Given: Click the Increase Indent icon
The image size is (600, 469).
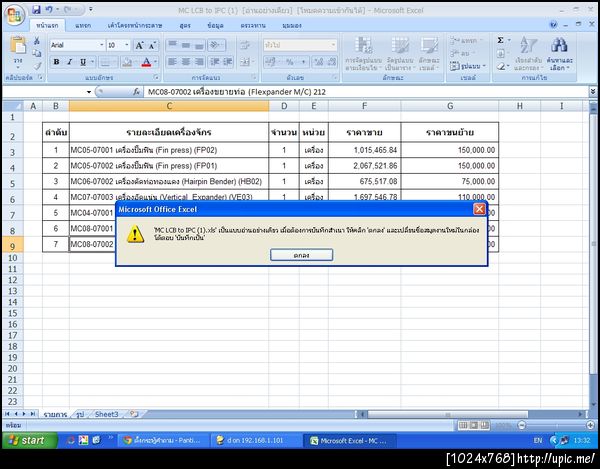Looking at the screenshot, I should tap(228, 62).
